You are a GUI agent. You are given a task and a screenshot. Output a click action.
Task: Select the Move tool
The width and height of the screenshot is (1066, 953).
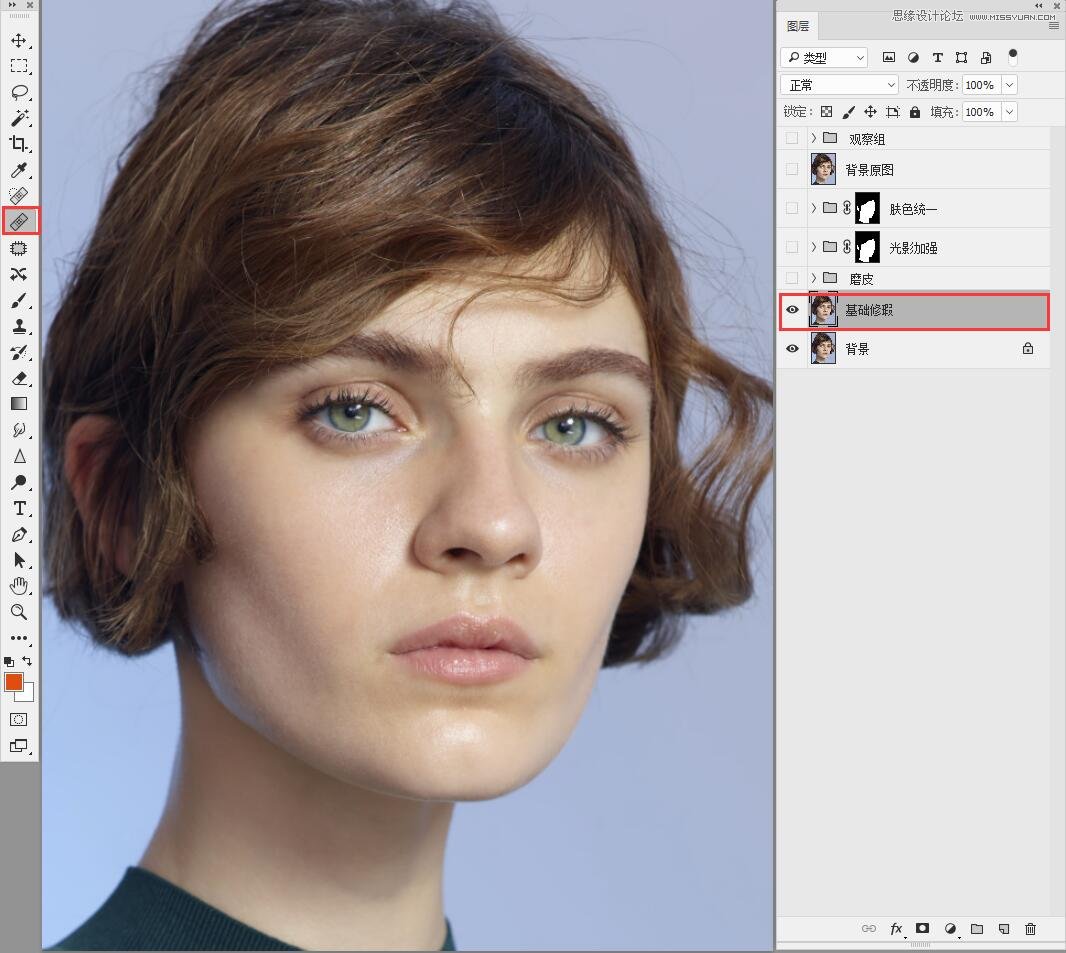point(19,41)
